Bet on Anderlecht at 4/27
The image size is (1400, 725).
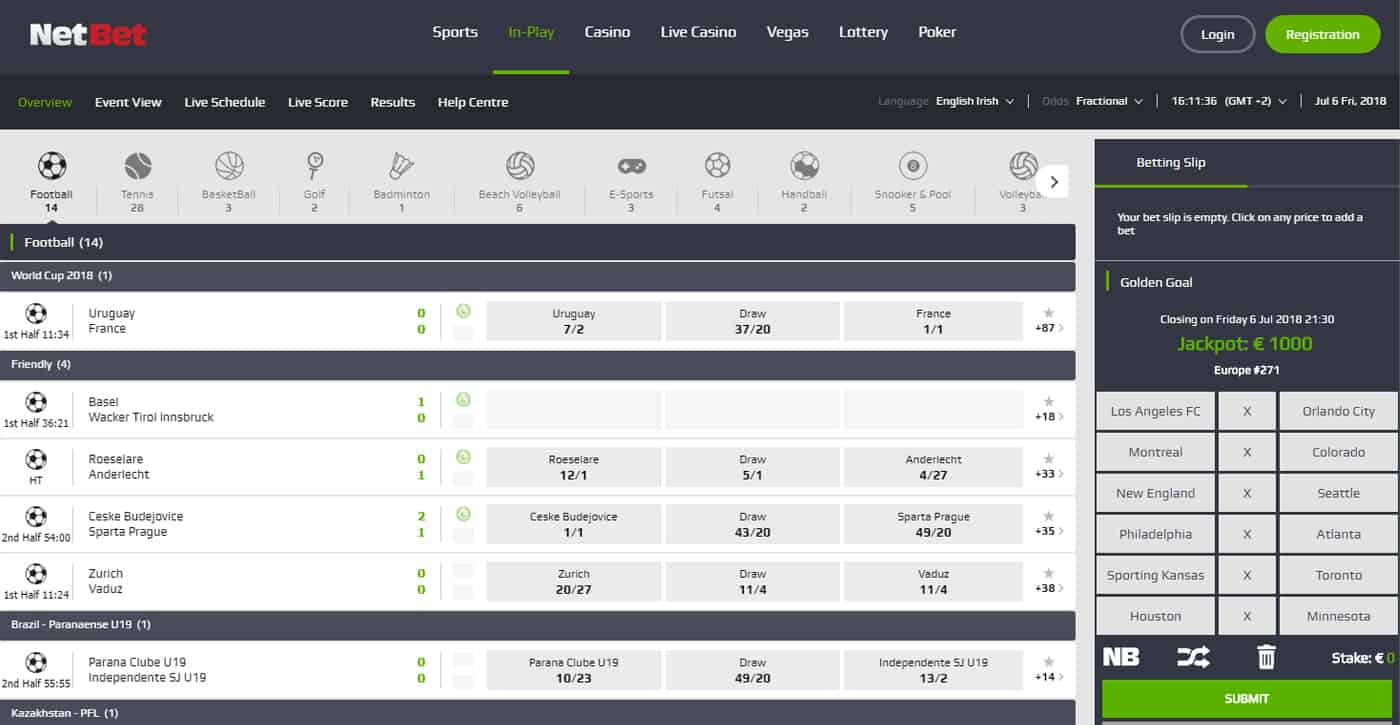[933, 467]
